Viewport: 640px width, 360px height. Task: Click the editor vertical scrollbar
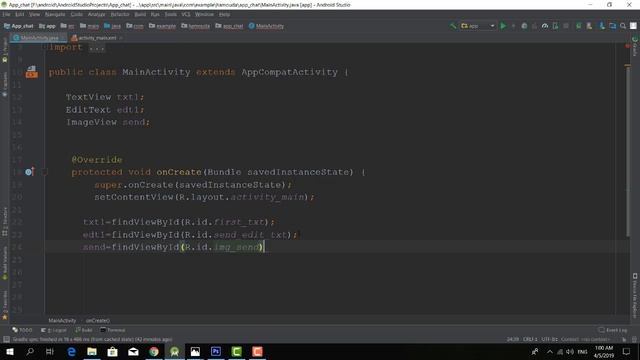pyautogui.click(x=627, y=151)
